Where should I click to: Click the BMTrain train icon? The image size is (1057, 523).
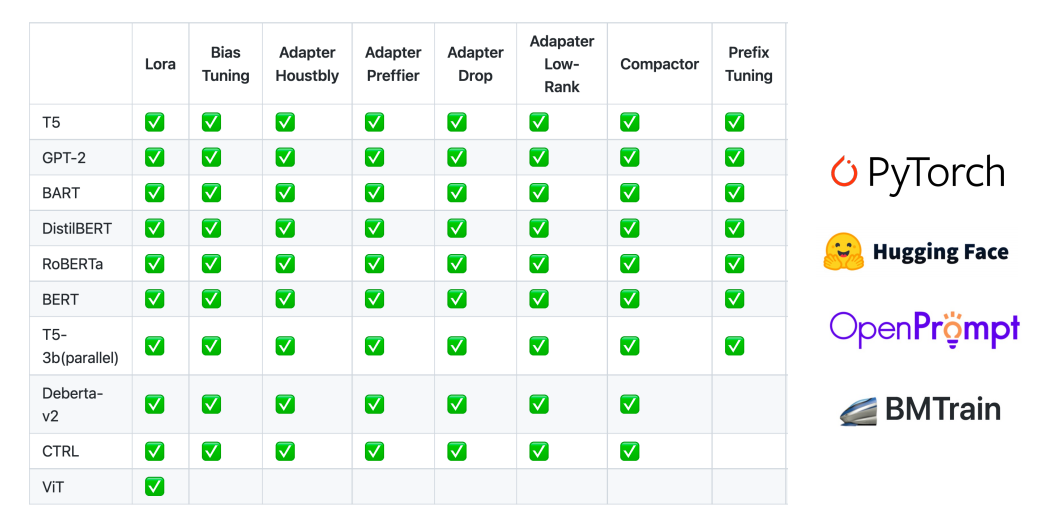(859, 409)
